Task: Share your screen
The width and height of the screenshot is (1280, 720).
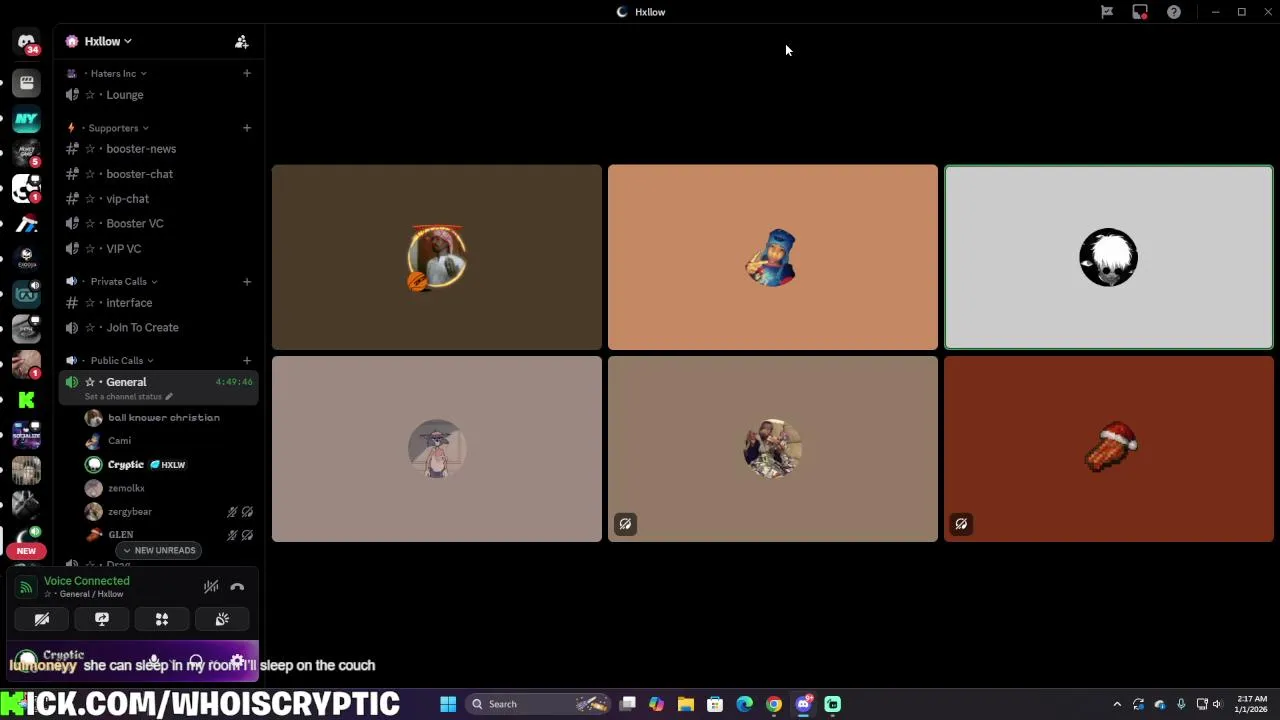Action: (x=102, y=619)
